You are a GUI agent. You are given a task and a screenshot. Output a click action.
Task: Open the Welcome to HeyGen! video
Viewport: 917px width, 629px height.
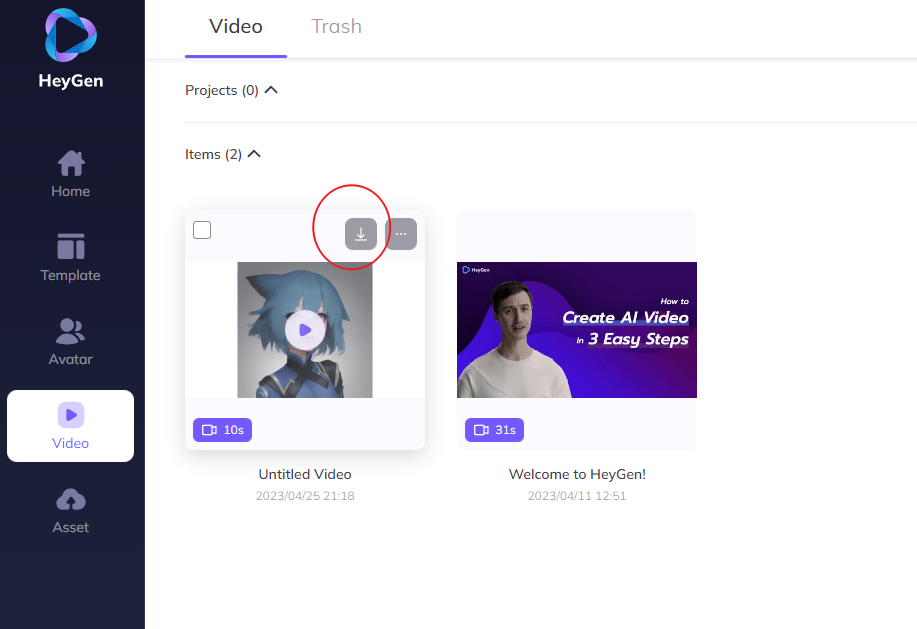(576, 473)
